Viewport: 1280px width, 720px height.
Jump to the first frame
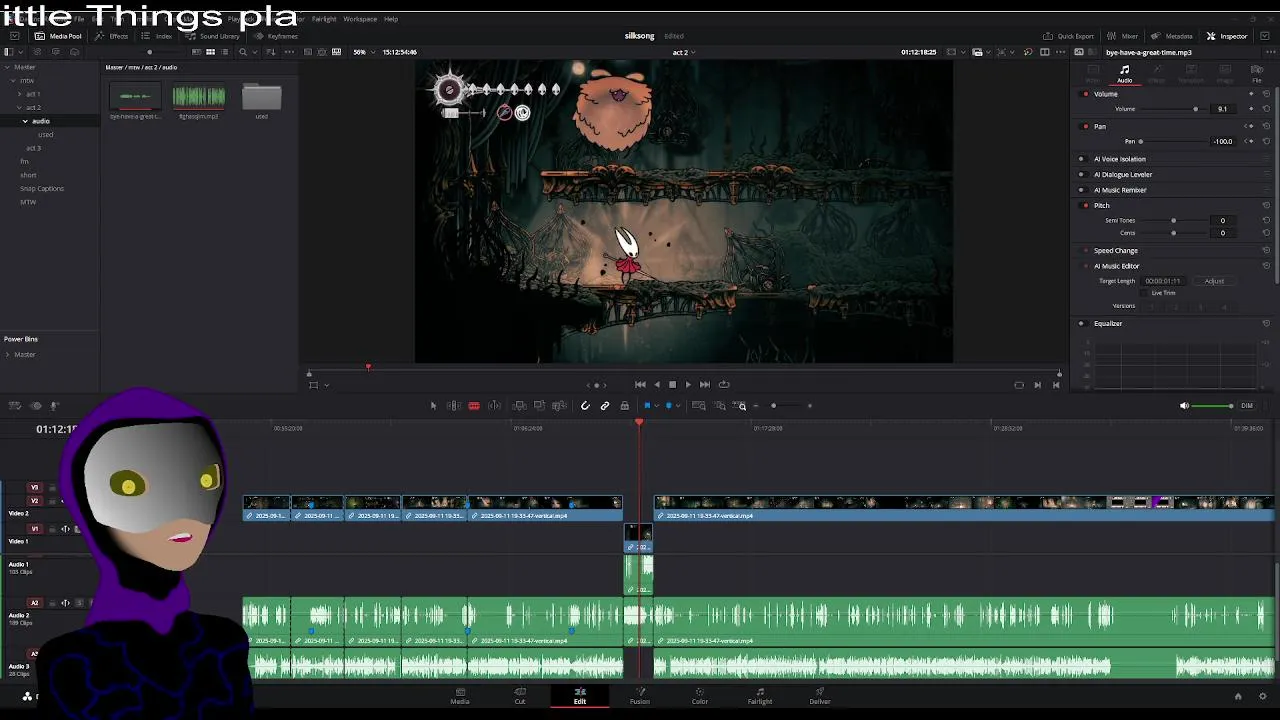[640, 384]
